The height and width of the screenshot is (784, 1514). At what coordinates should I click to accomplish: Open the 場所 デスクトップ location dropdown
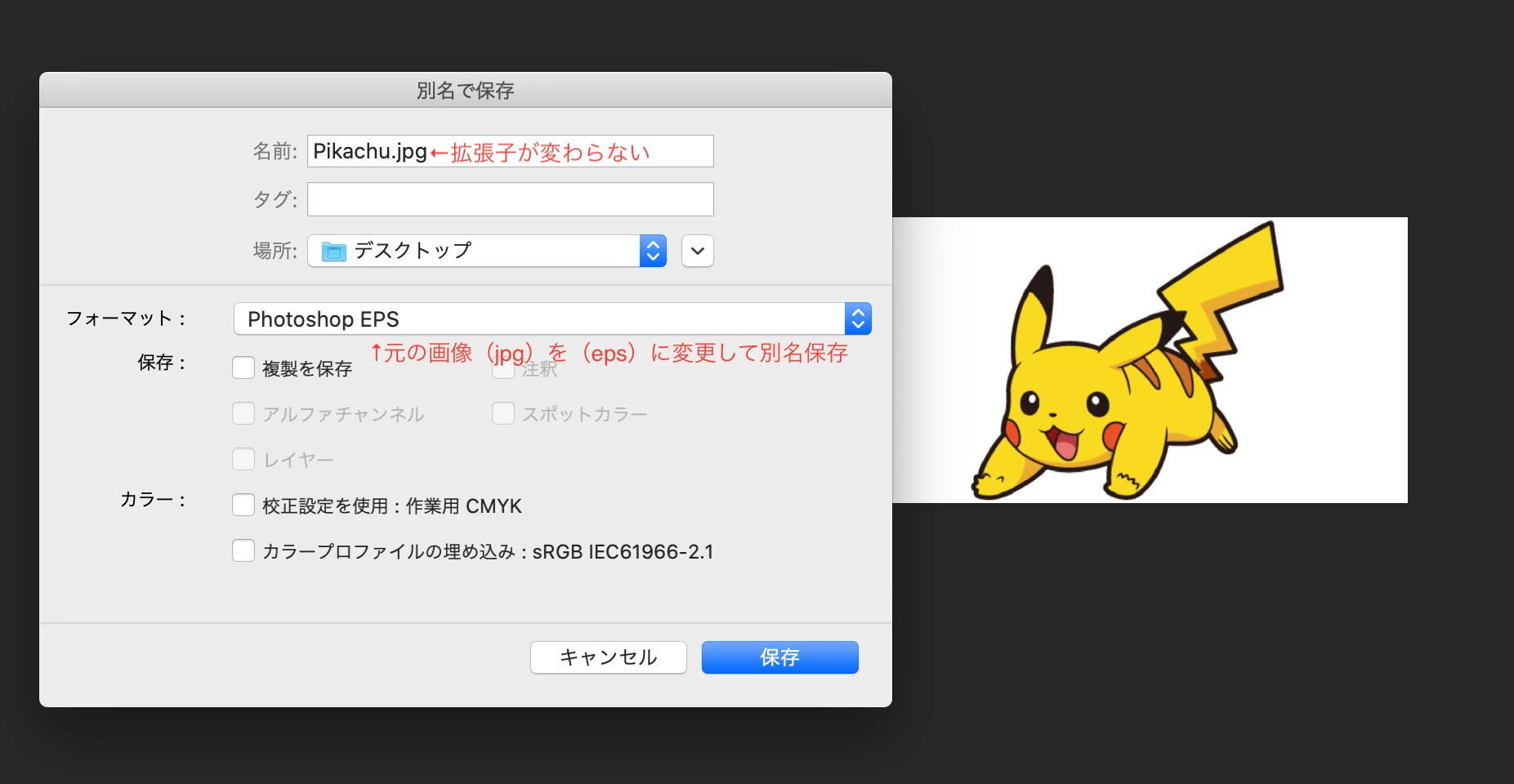point(487,251)
